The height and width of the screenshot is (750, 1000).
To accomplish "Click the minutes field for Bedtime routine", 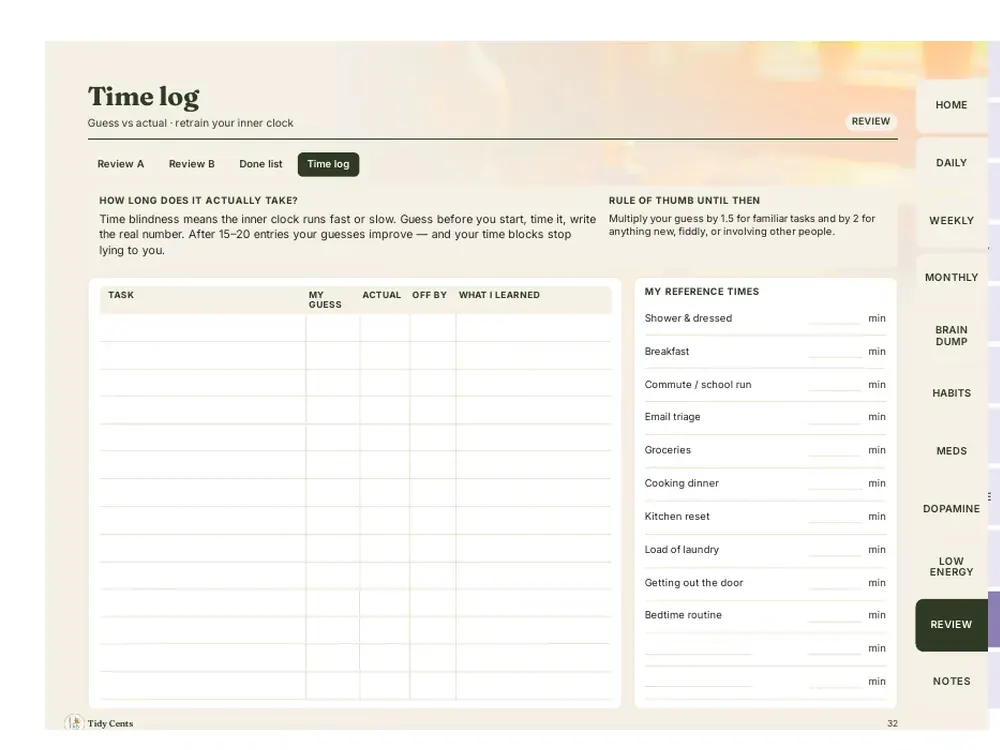I will pyautogui.click(x=835, y=615).
